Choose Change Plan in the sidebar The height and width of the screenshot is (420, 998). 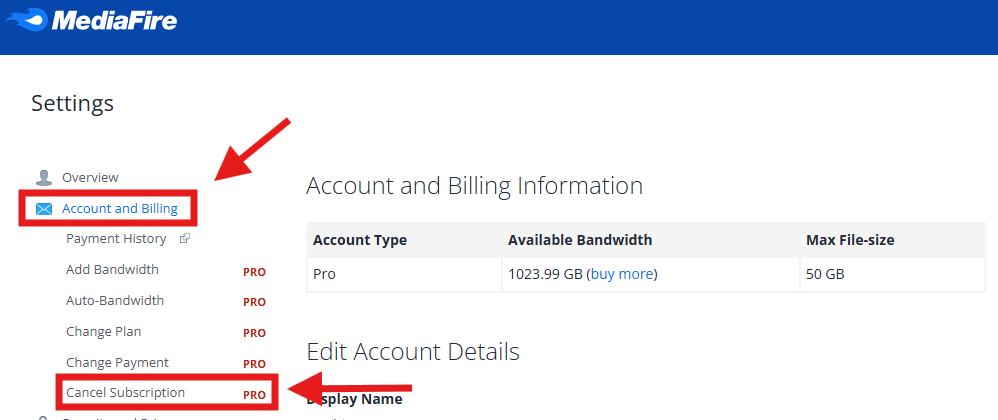[x=103, y=332]
